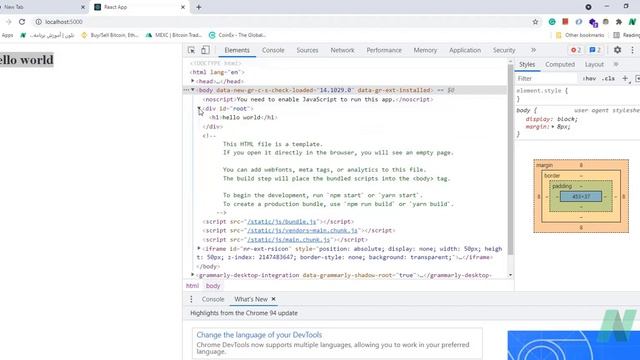This screenshot has height=360, width=640.
Task: Select the Styles sidebar tab
Action: 527,64
